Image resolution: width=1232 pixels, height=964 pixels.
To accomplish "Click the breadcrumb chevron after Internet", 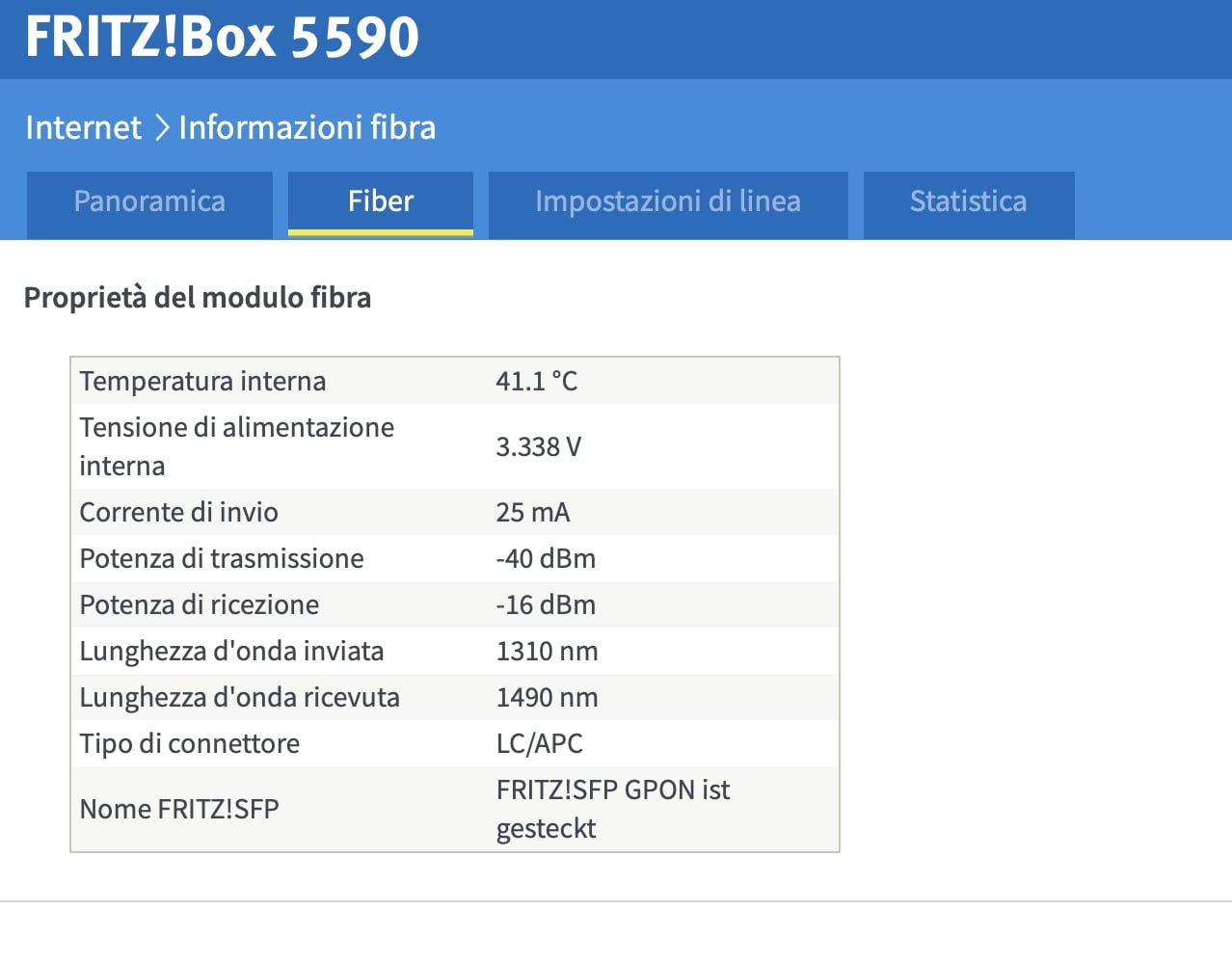I will pos(161,128).
